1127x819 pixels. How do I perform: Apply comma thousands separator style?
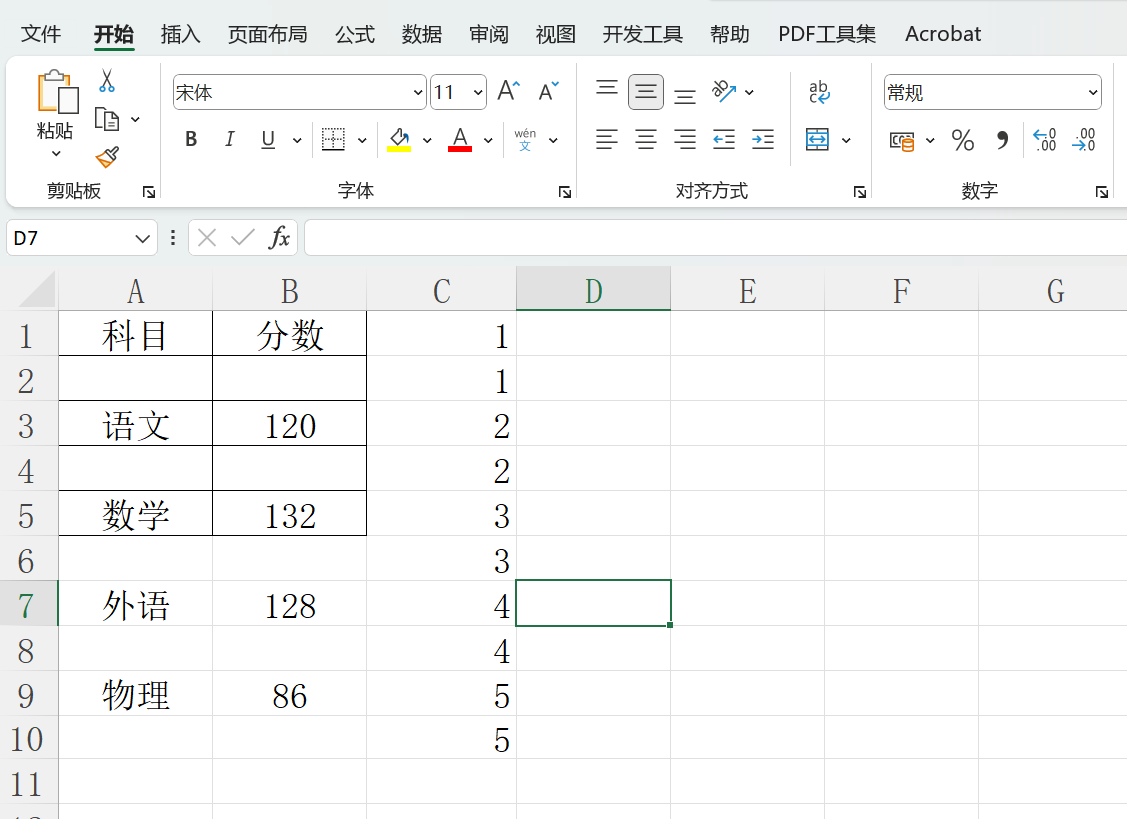[1003, 139]
